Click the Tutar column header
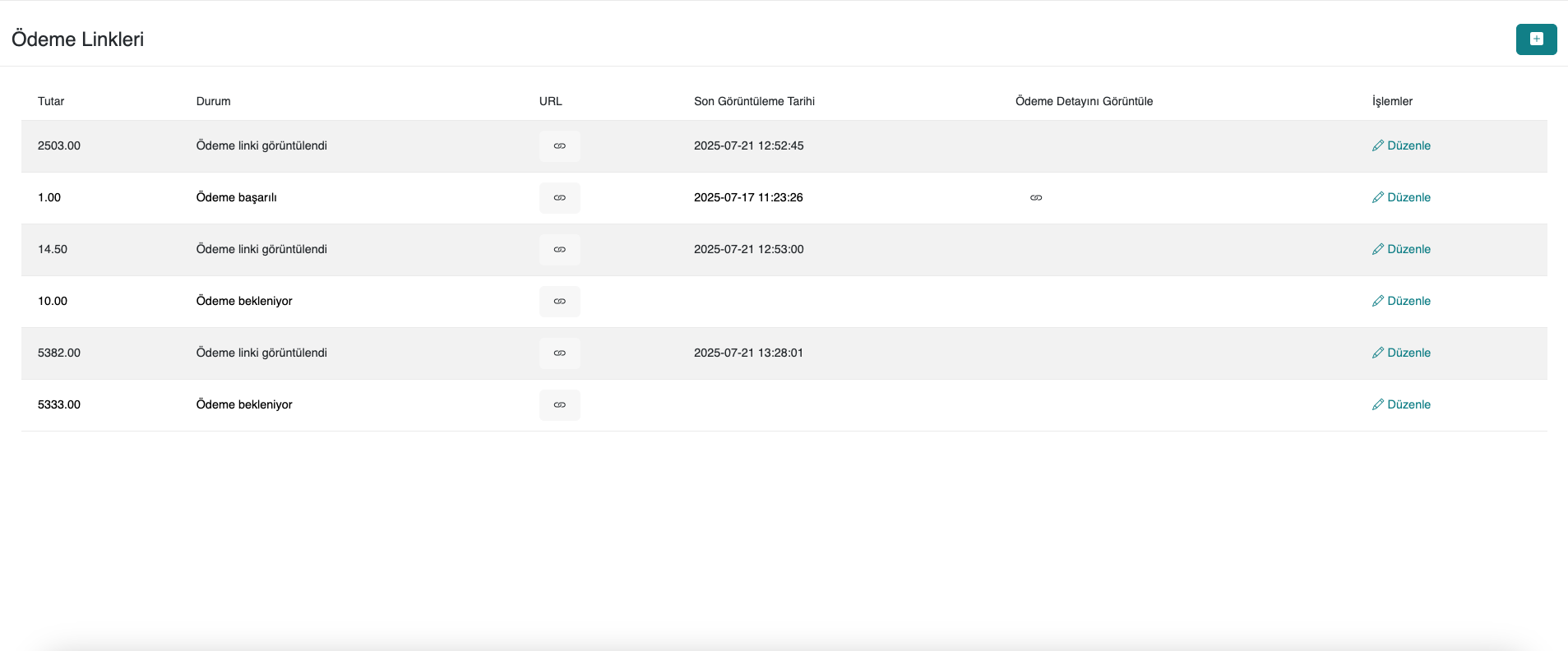This screenshot has height=651, width=1568. point(51,102)
